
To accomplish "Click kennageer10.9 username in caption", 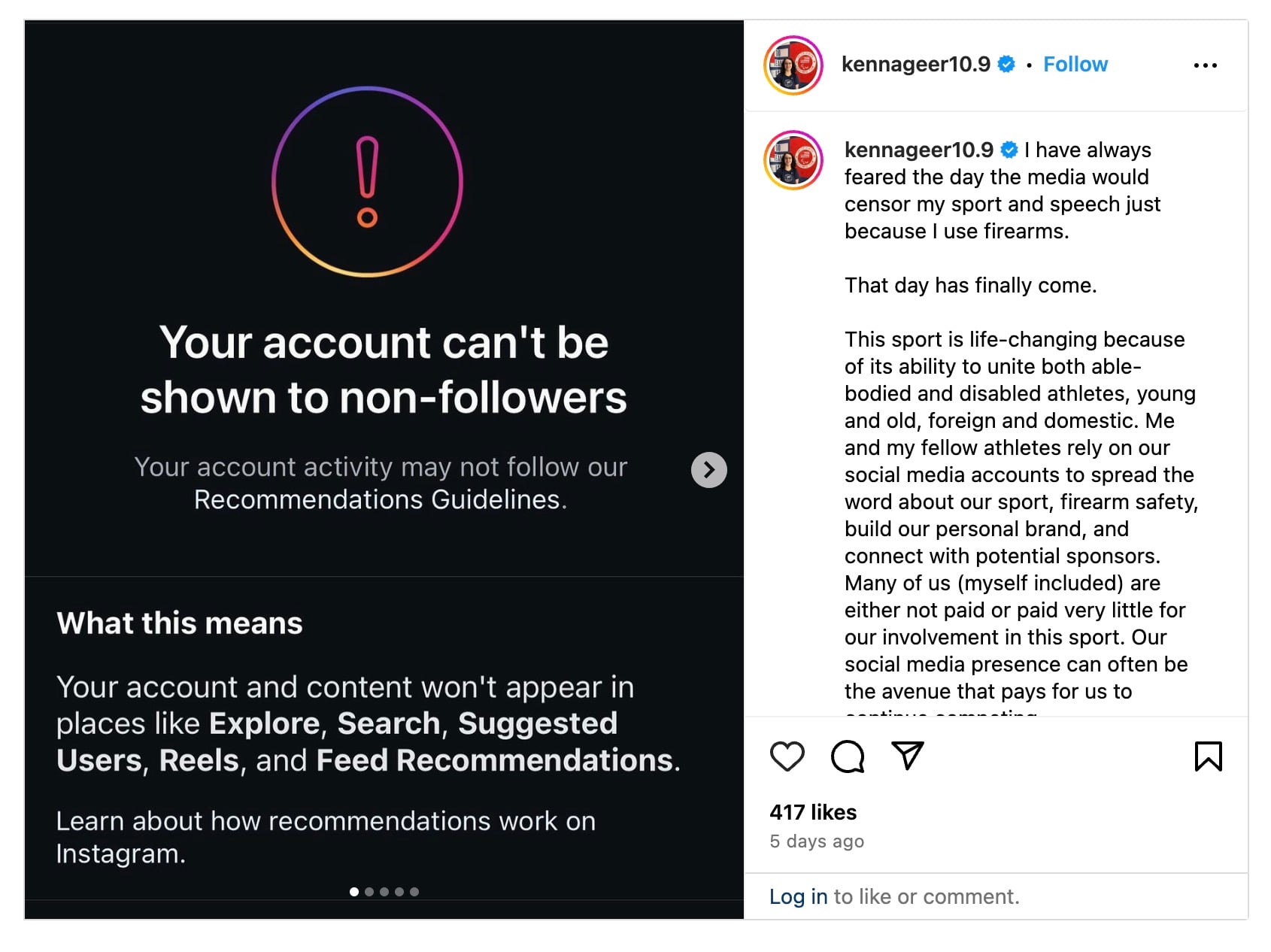I will [x=919, y=150].
